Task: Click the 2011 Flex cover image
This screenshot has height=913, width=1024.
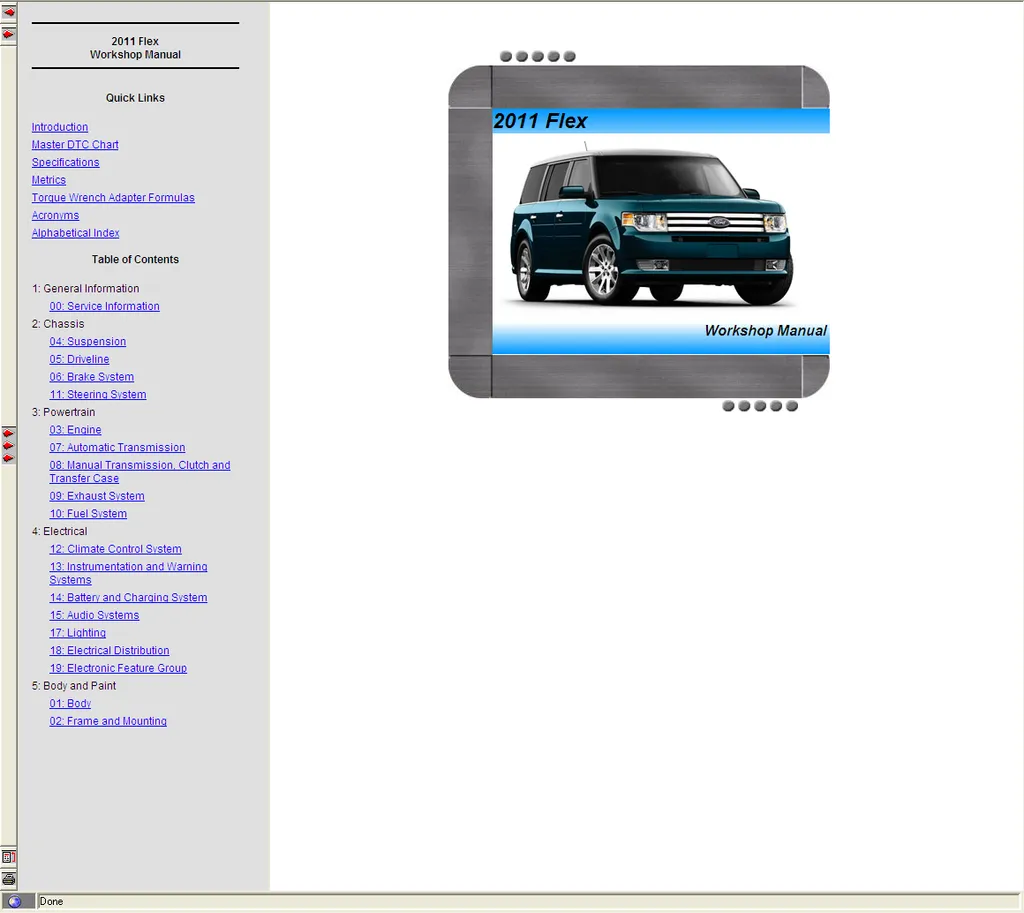Action: 639,231
